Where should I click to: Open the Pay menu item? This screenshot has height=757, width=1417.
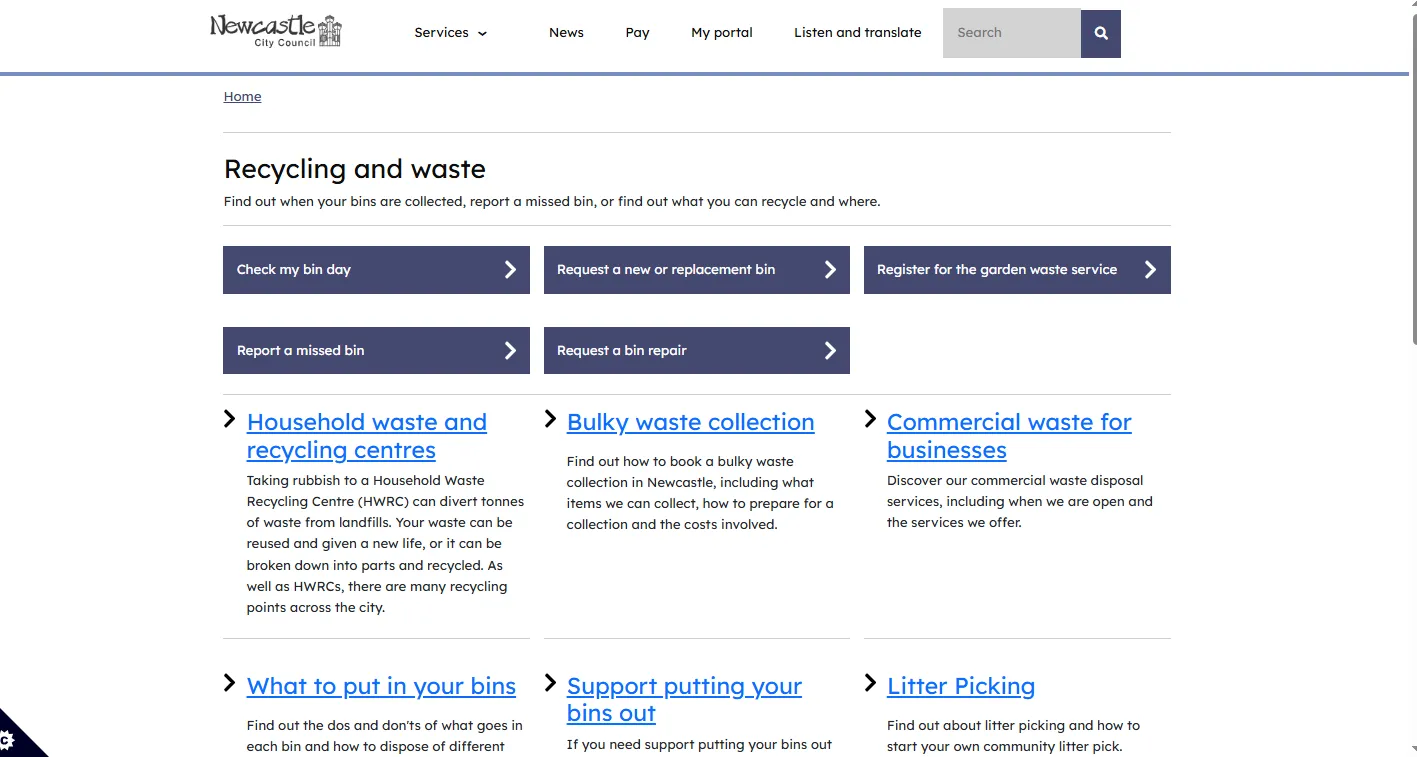637,33
